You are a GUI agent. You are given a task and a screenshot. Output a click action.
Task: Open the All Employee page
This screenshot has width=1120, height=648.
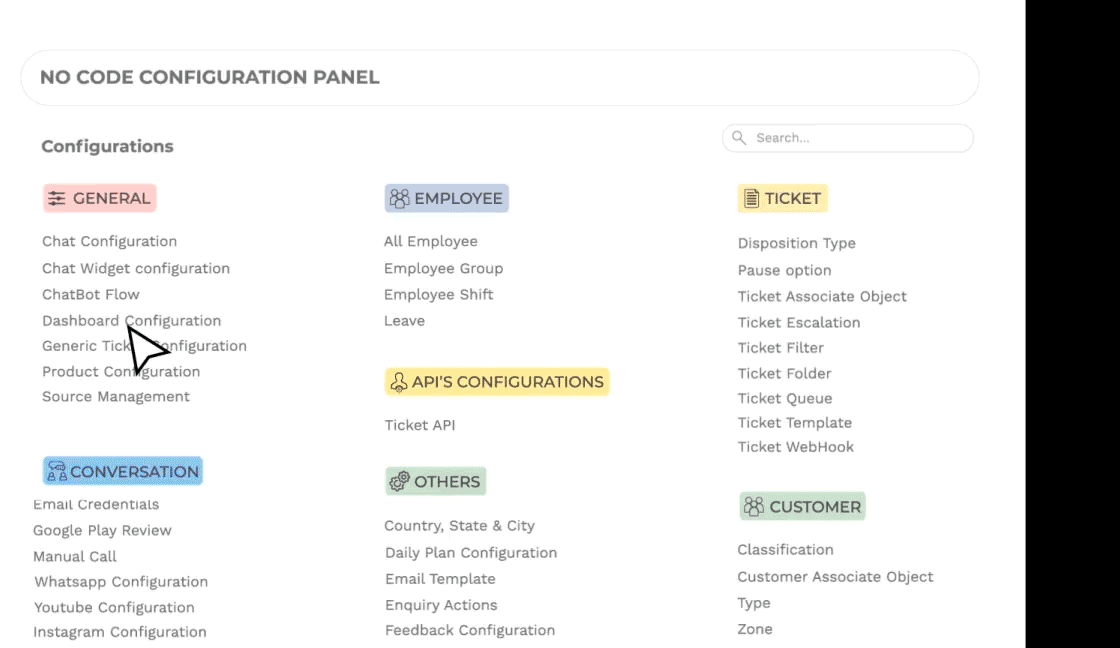431,241
